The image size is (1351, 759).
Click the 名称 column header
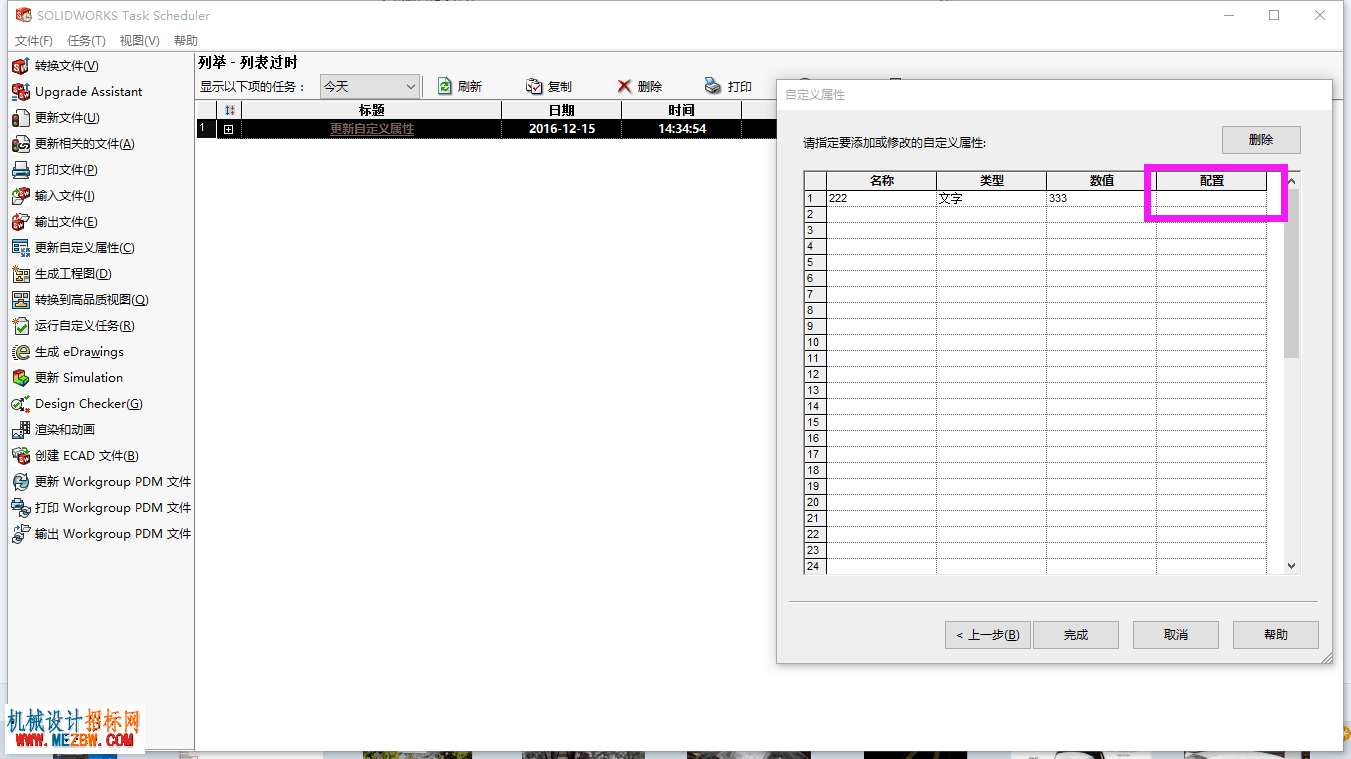[x=881, y=181]
